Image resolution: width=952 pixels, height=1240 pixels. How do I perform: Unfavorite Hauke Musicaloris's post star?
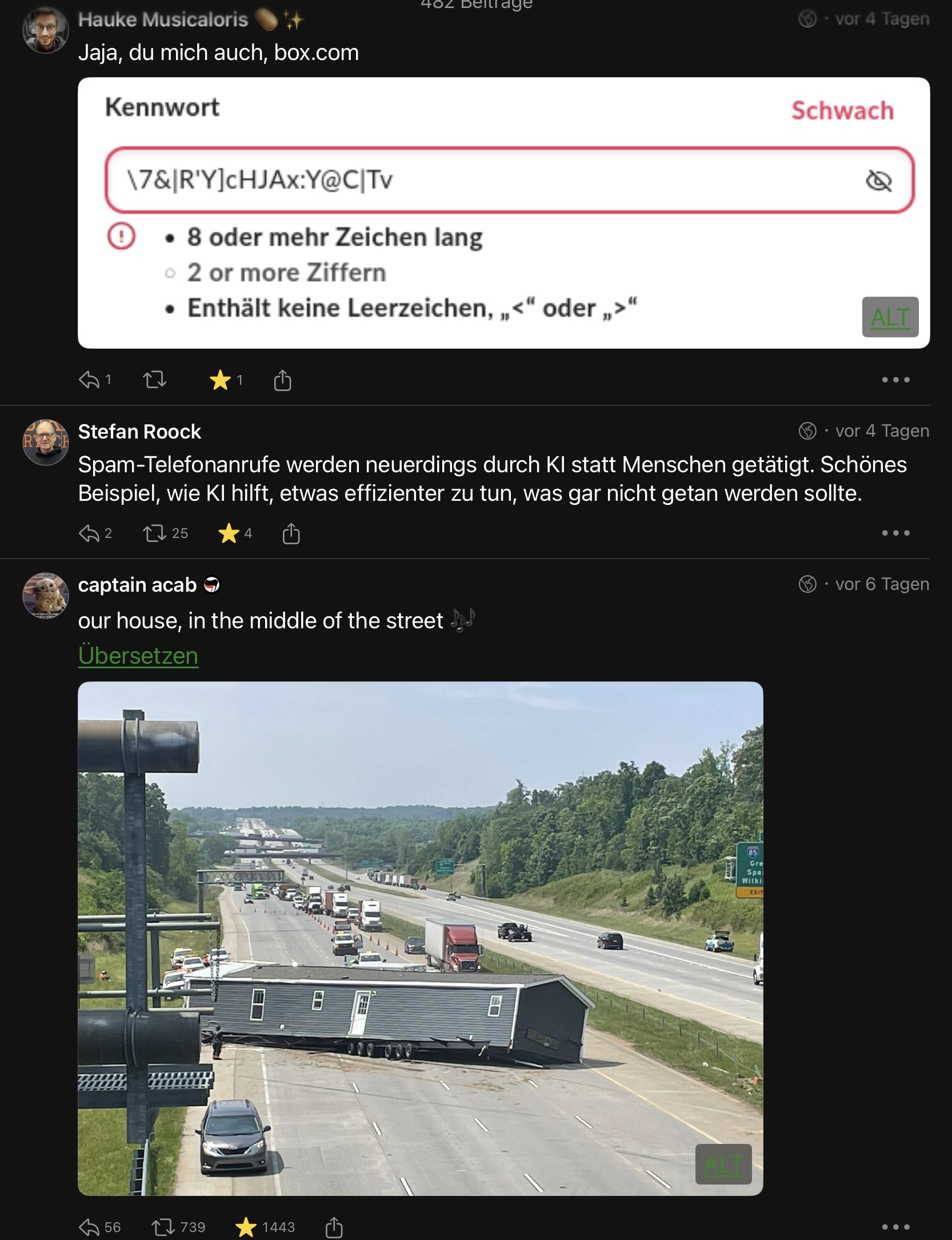(x=220, y=380)
